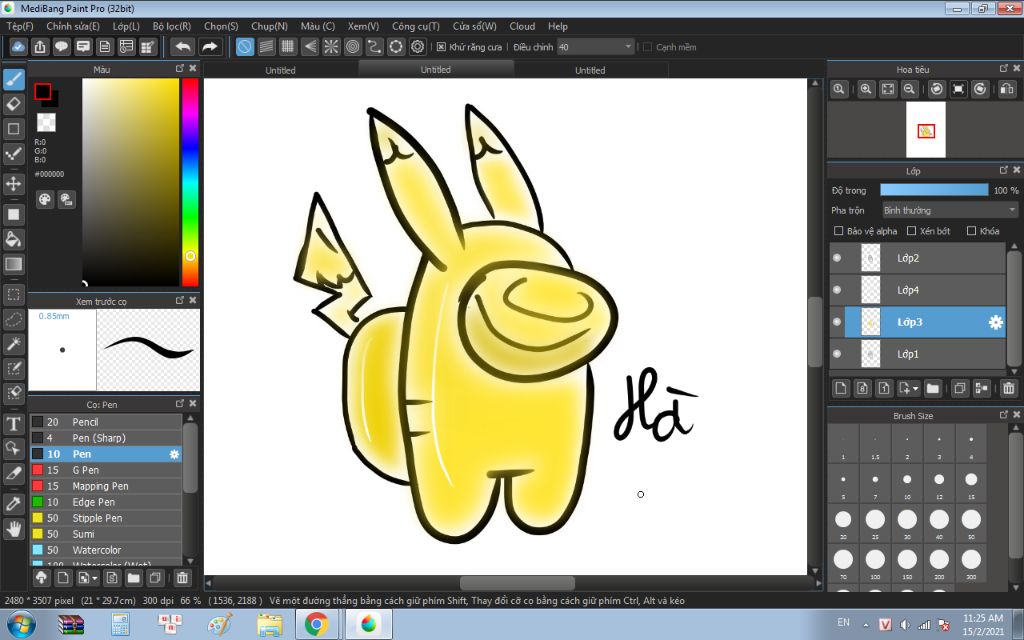Screen dimensions: 1024x640
Task: Select the transparent color swatch
Action: [x=46, y=122]
